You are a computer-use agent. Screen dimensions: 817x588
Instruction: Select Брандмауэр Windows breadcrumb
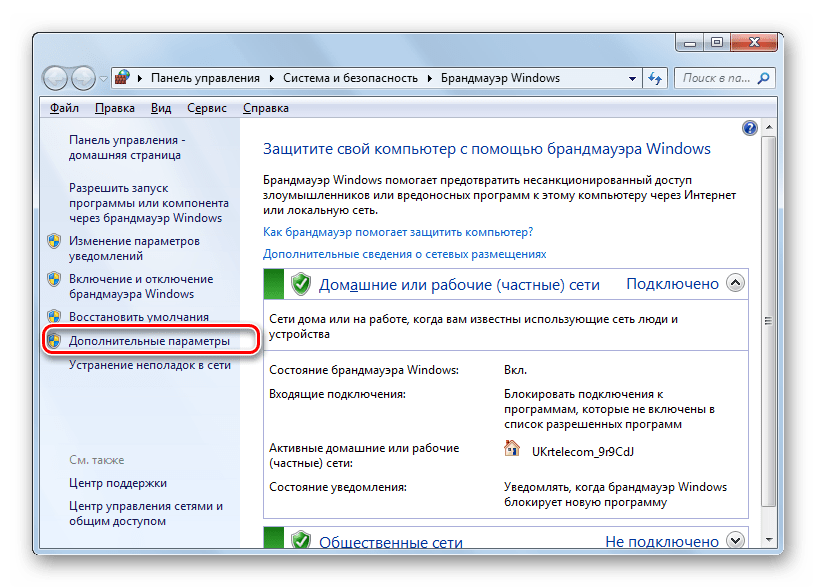click(500, 78)
